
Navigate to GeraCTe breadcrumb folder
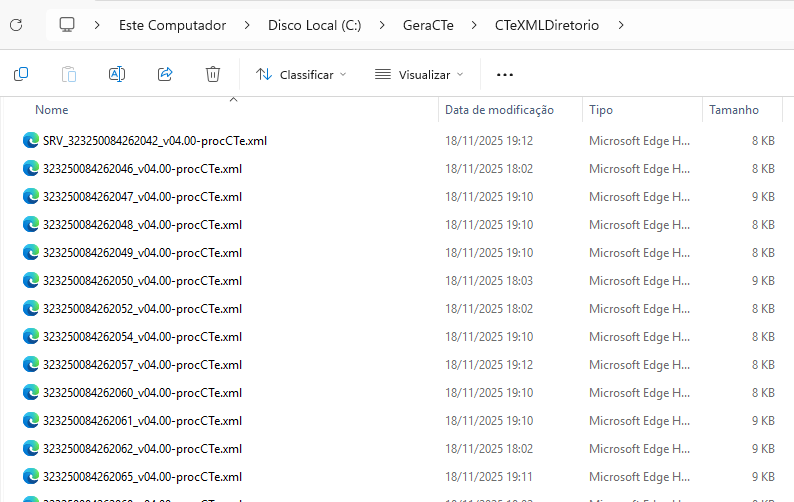[x=428, y=25]
